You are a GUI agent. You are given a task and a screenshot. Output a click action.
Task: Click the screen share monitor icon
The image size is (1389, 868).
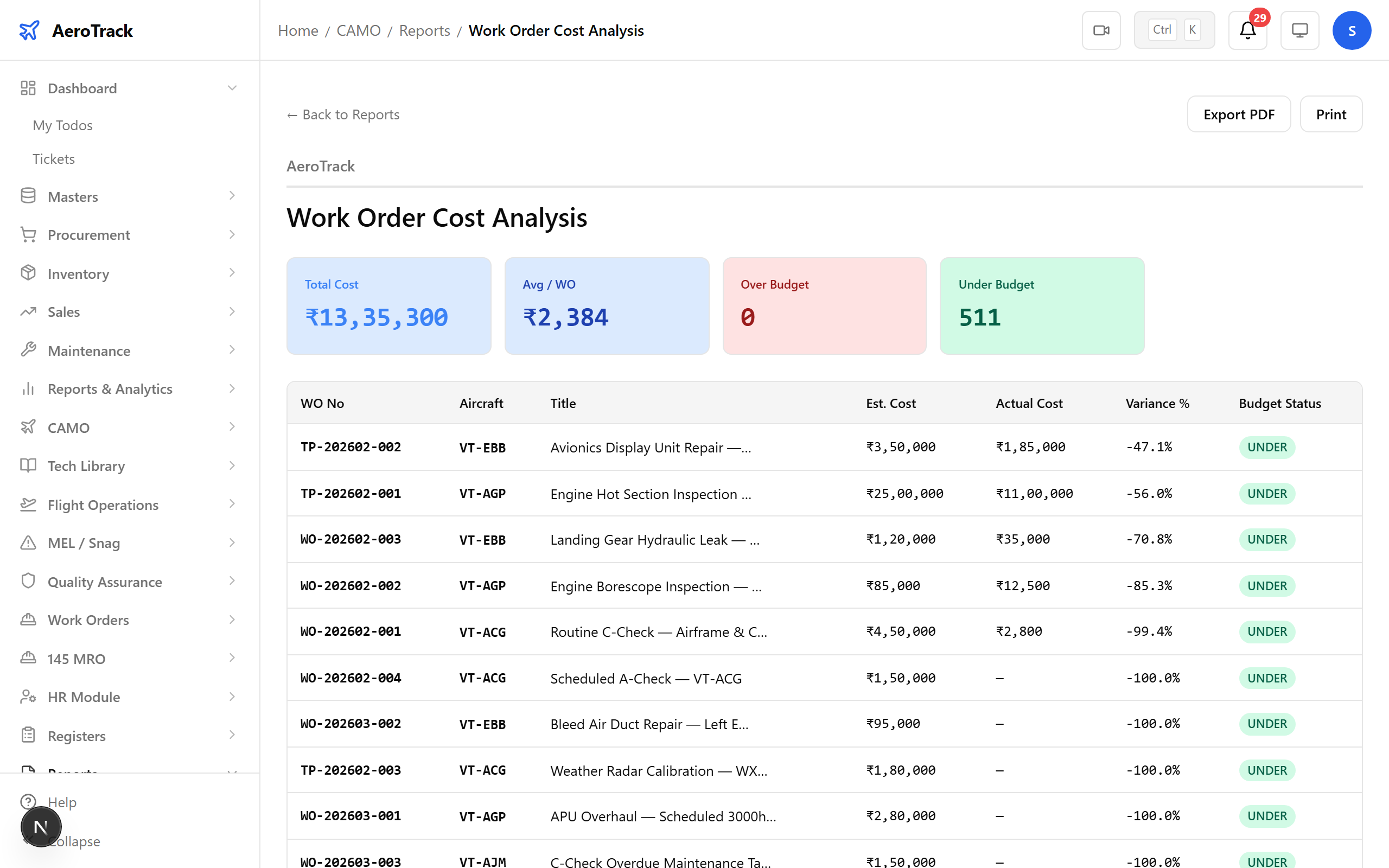pyautogui.click(x=1299, y=30)
